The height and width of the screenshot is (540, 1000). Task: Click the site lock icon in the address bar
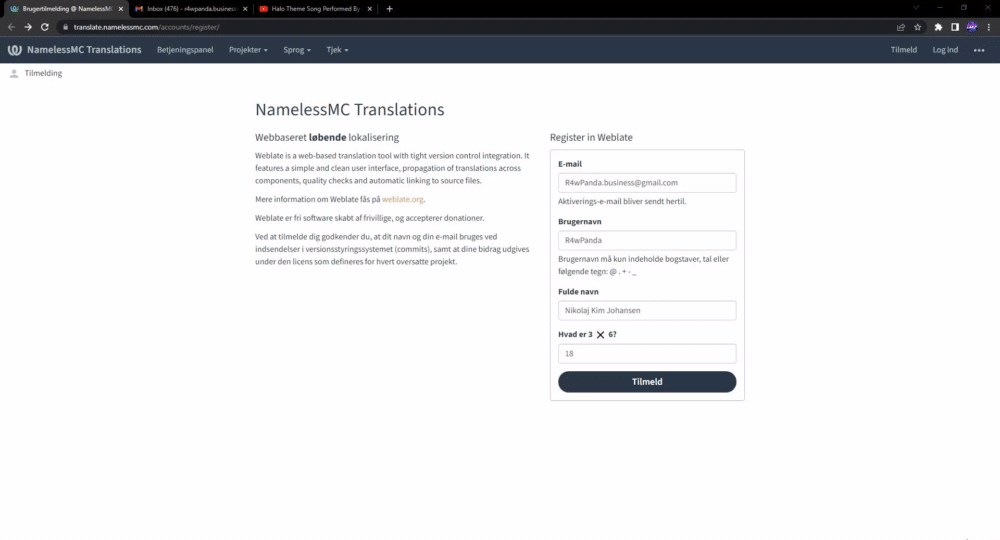point(65,27)
